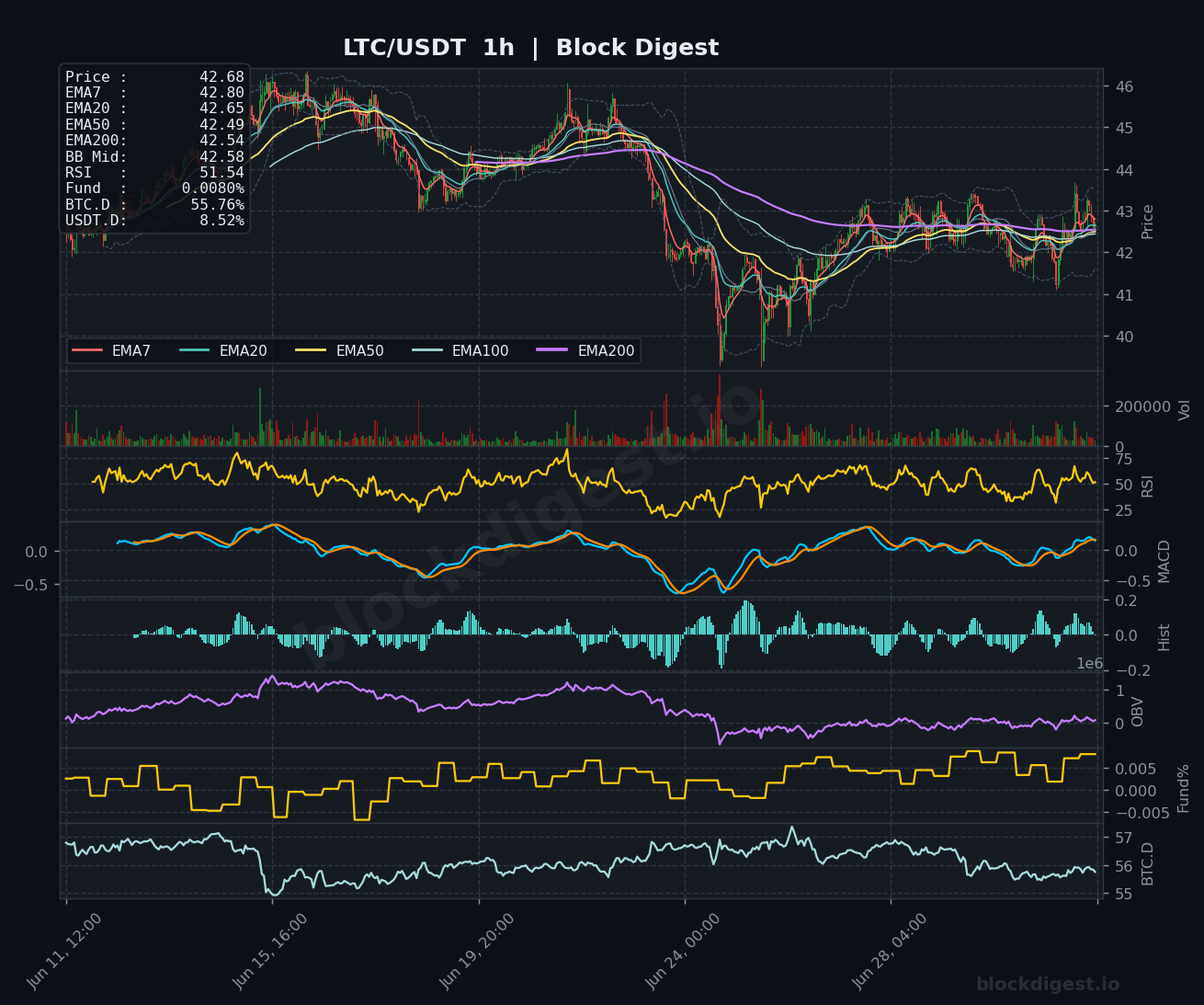Click the price axis tick 40
This screenshot has height=1005, width=1204.
(x=1124, y=337)
